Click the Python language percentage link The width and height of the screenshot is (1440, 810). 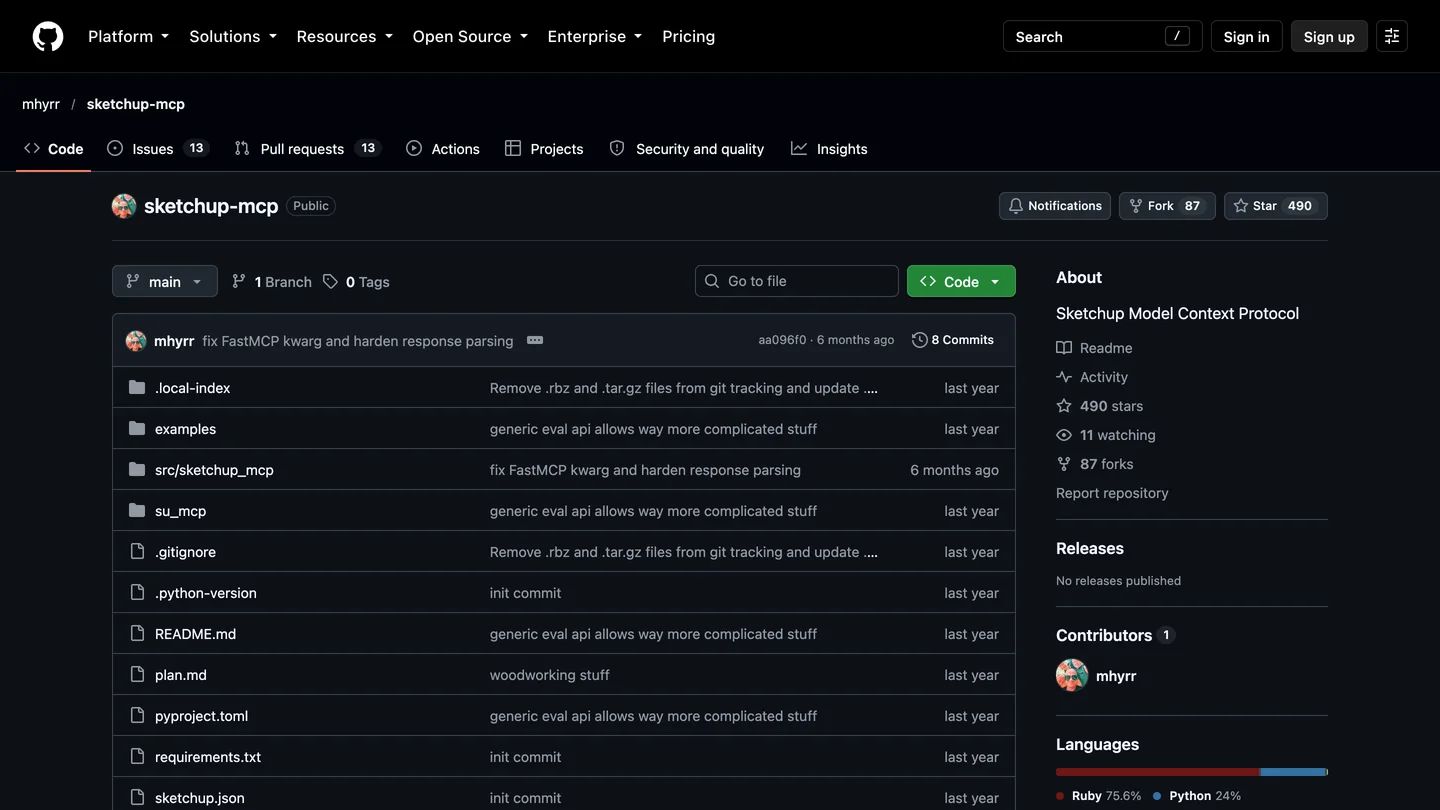point(1197,796)
